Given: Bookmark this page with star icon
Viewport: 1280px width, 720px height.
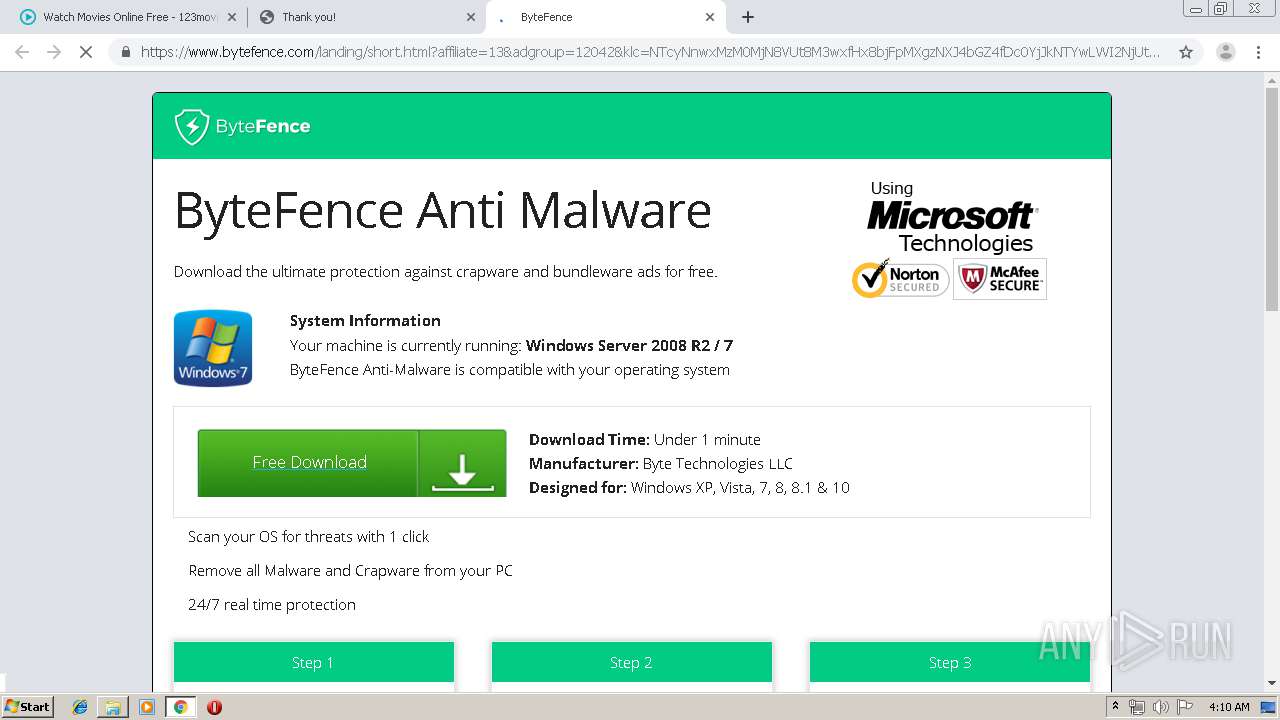Looking at the screenshot, I should 1186,52.
